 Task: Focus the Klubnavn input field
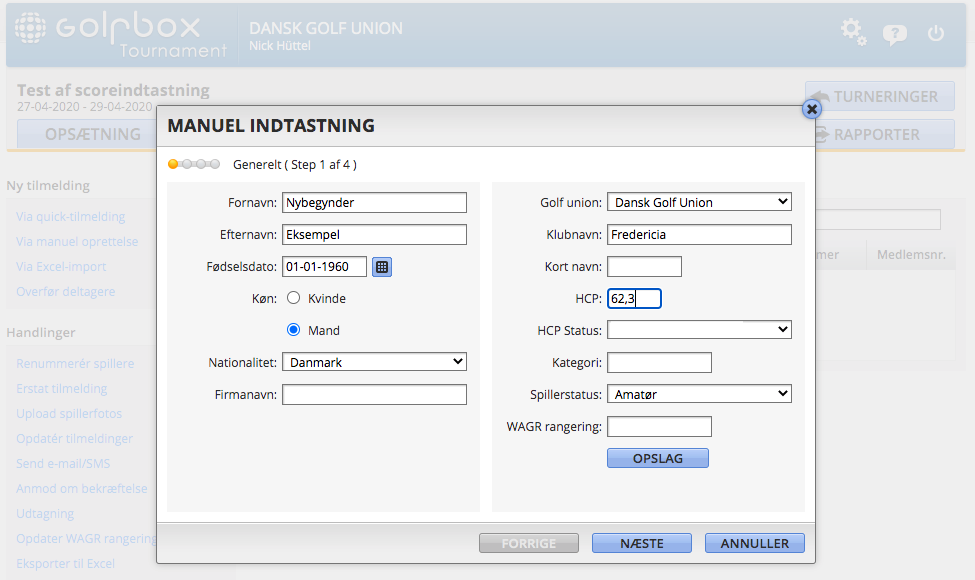click(699, 235)
